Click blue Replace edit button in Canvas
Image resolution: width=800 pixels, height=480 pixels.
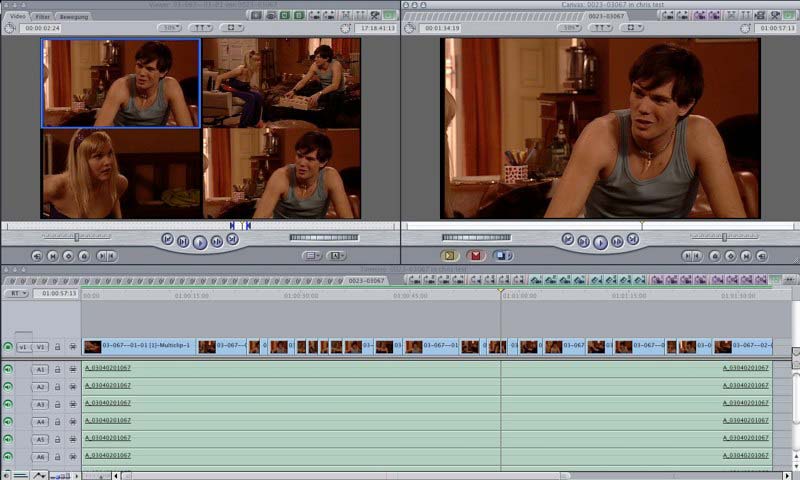click(x=502, y=256)
